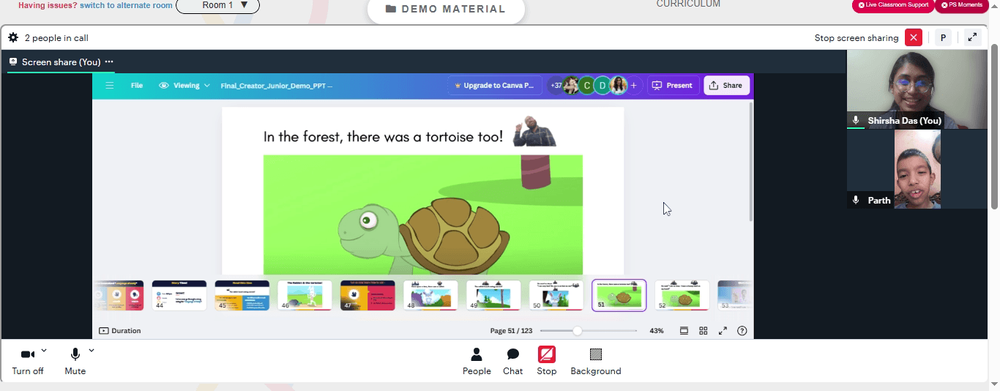Screen dimensions: 1000x391
Task: Click Shirsha Das video tile
Action: pyautogui.click(x=916, y=89)
